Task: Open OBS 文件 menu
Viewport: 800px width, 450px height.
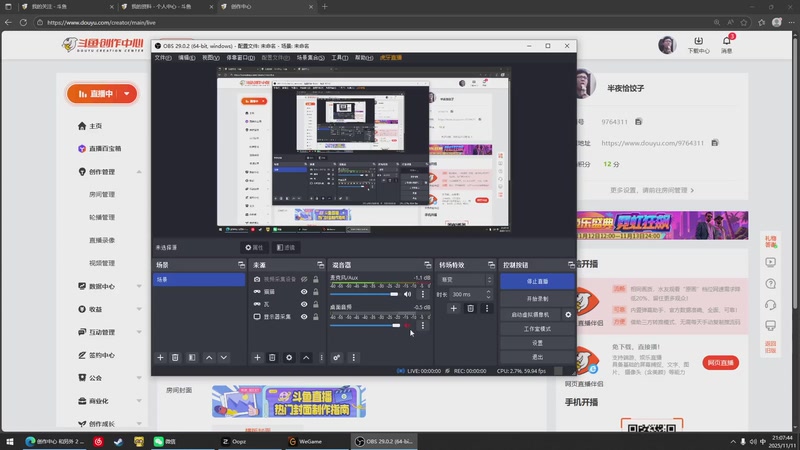Action: coord(163,58)
